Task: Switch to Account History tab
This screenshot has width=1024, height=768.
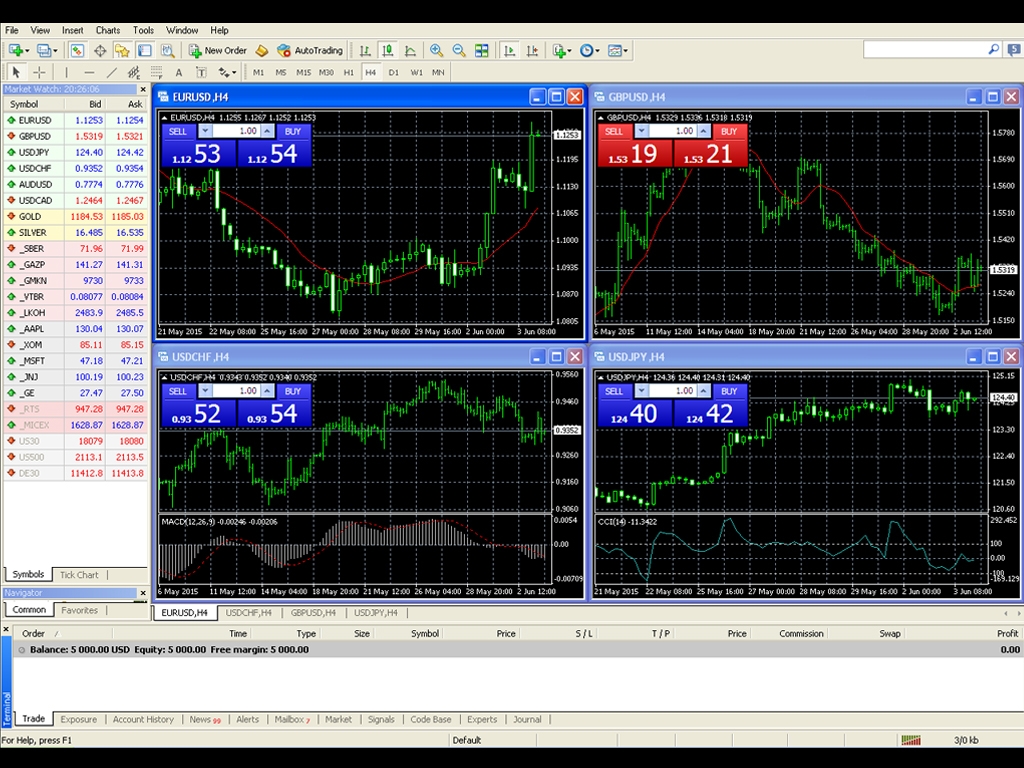Action: (143, 719)
